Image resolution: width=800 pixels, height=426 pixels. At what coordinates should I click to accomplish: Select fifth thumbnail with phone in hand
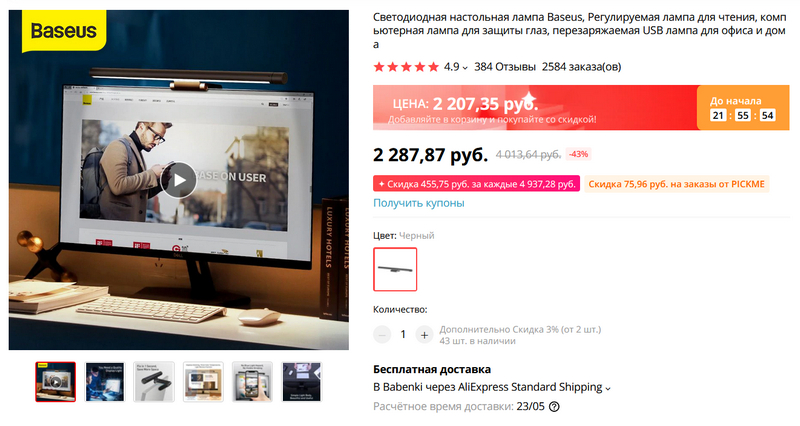pyautogui.click(x=252, y=382)
